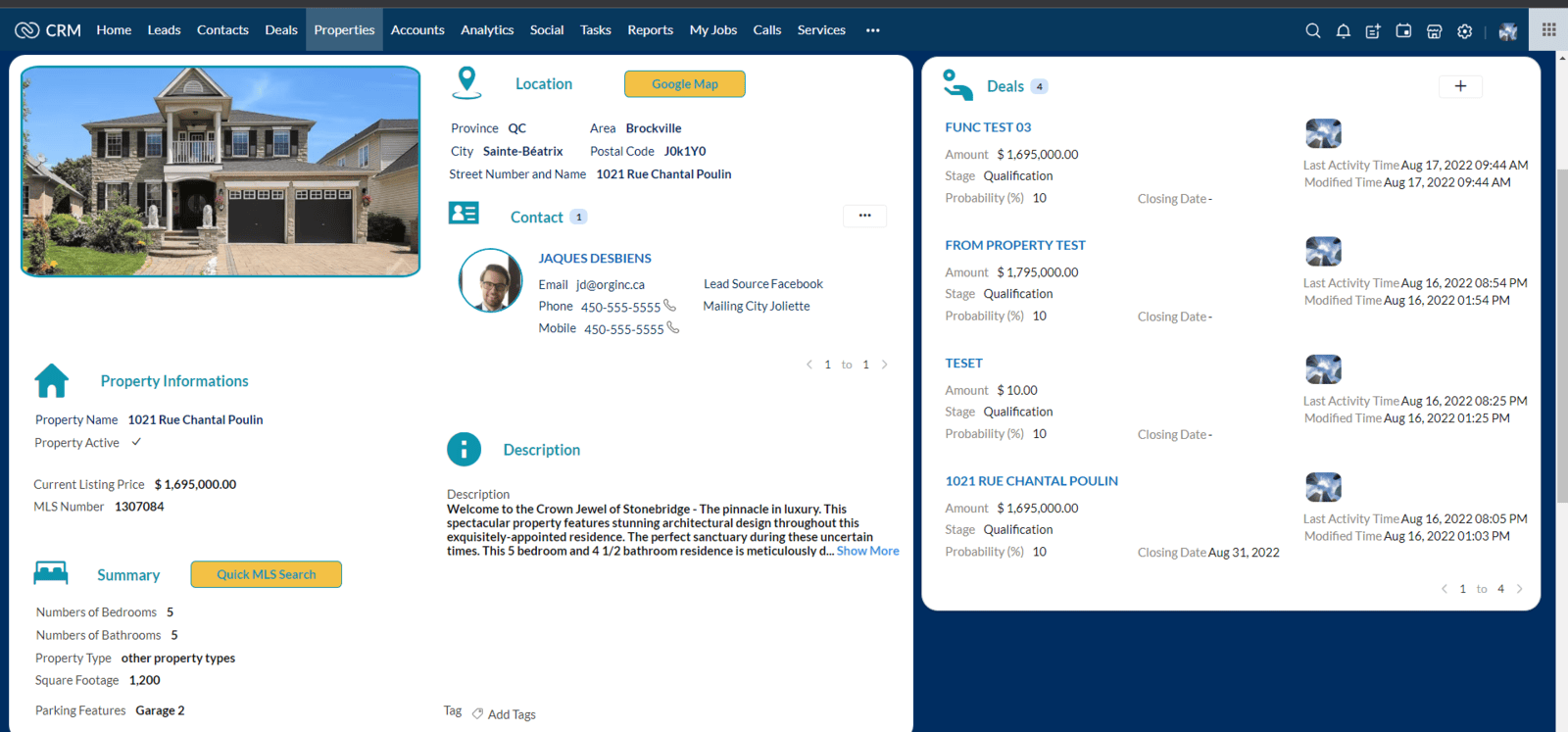Switch to the Analytics tab

(x=487, y=30)
